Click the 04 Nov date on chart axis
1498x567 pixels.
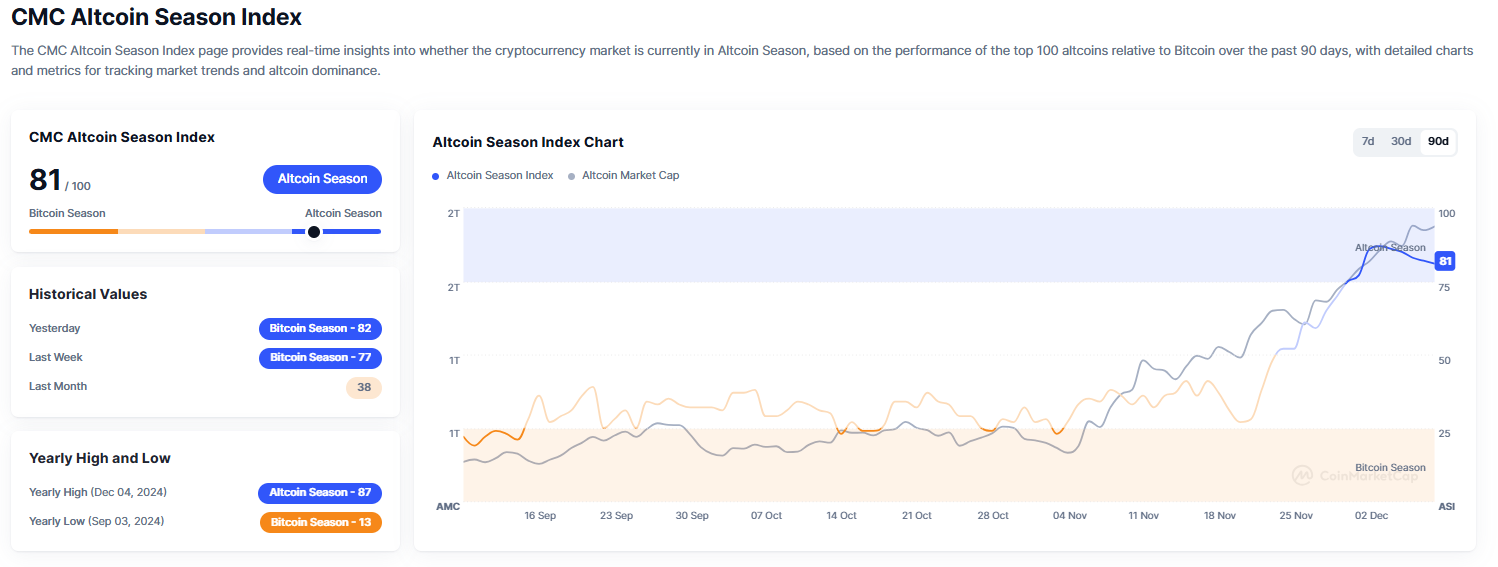coord(1069,516)
